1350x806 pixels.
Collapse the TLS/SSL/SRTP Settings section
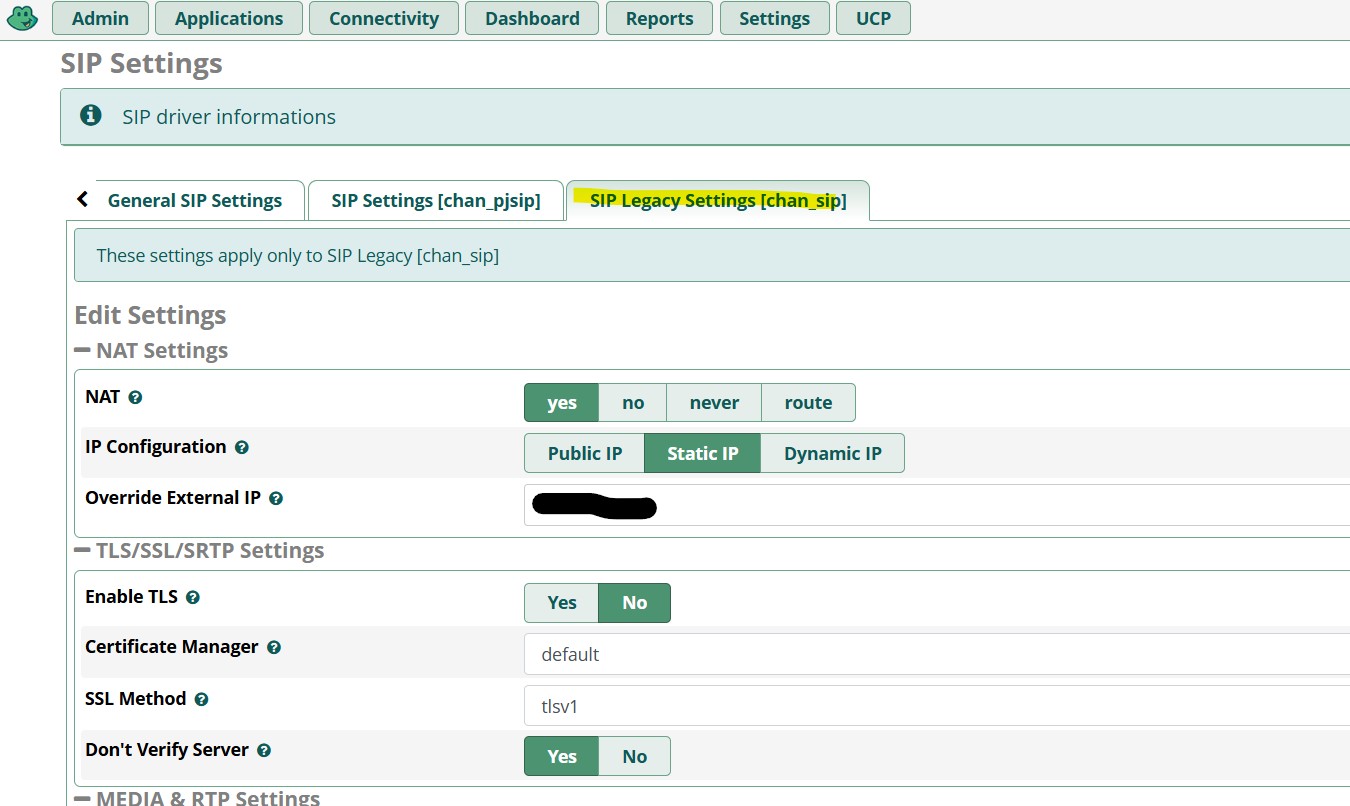[83, 551]
